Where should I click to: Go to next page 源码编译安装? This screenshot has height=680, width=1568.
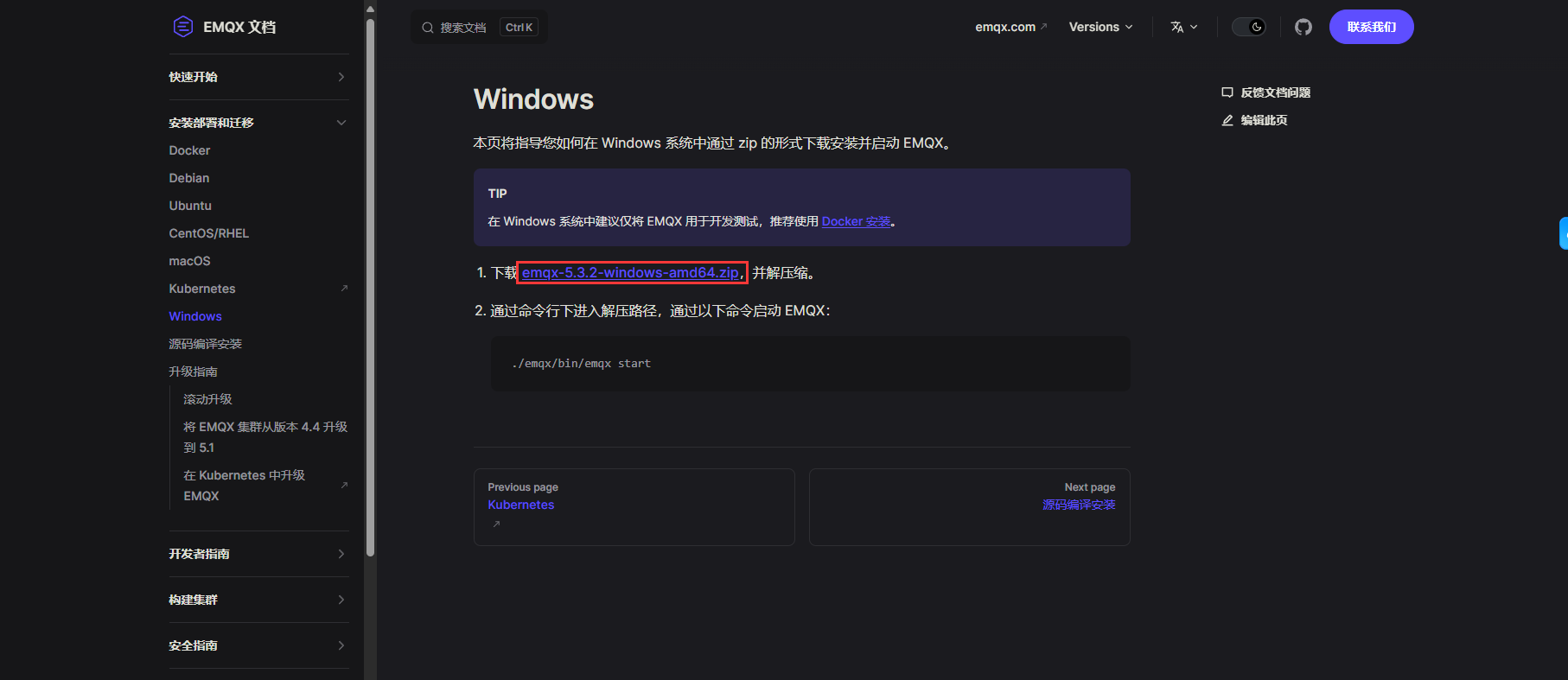click(x=970, y=507)
